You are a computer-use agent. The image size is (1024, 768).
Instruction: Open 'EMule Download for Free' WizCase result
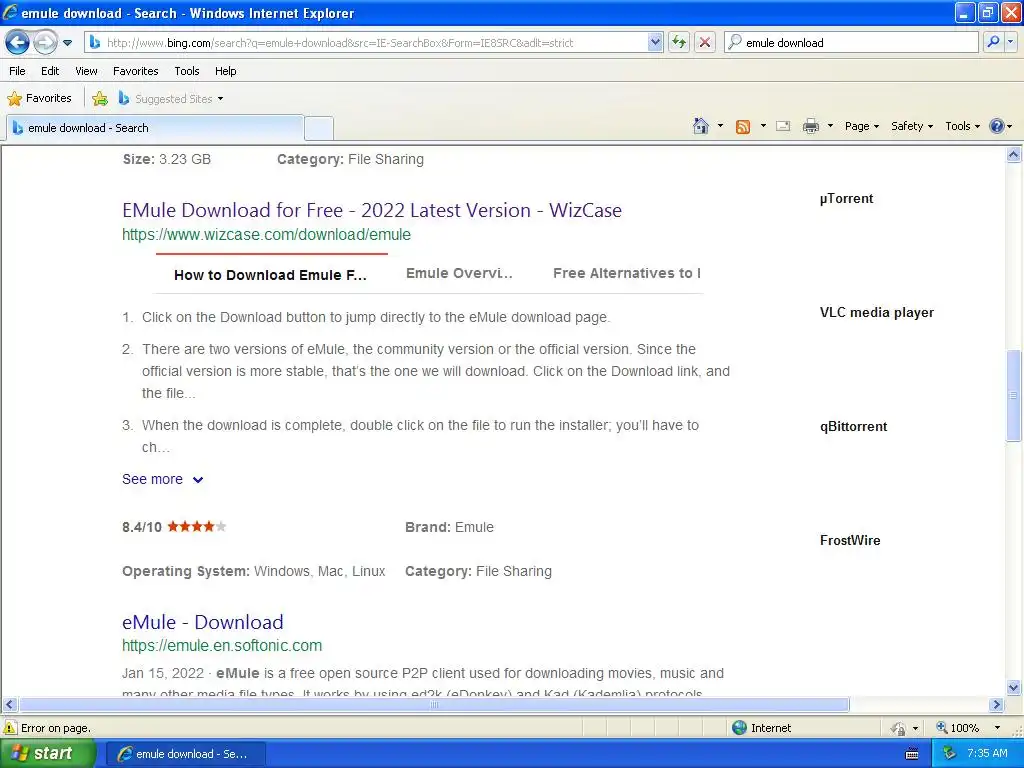click(x=372, y=210)
